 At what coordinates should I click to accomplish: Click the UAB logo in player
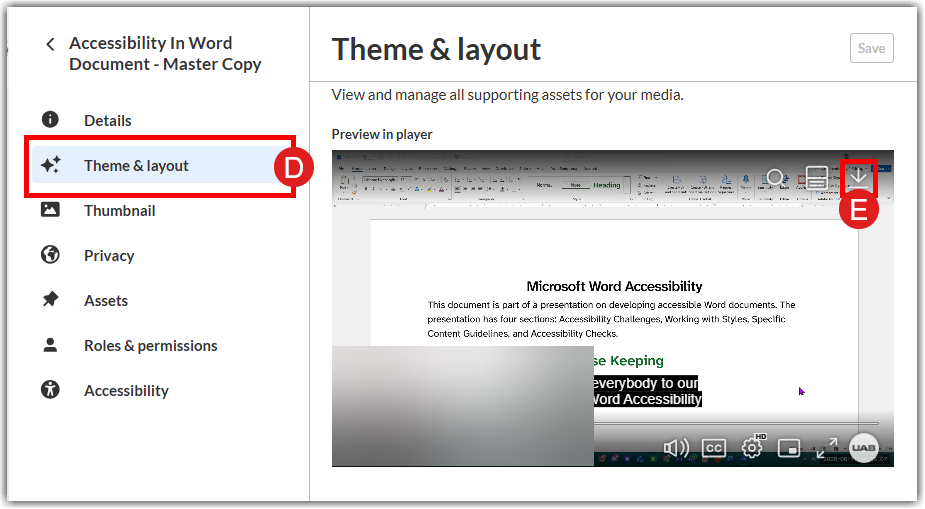[864, 448]
